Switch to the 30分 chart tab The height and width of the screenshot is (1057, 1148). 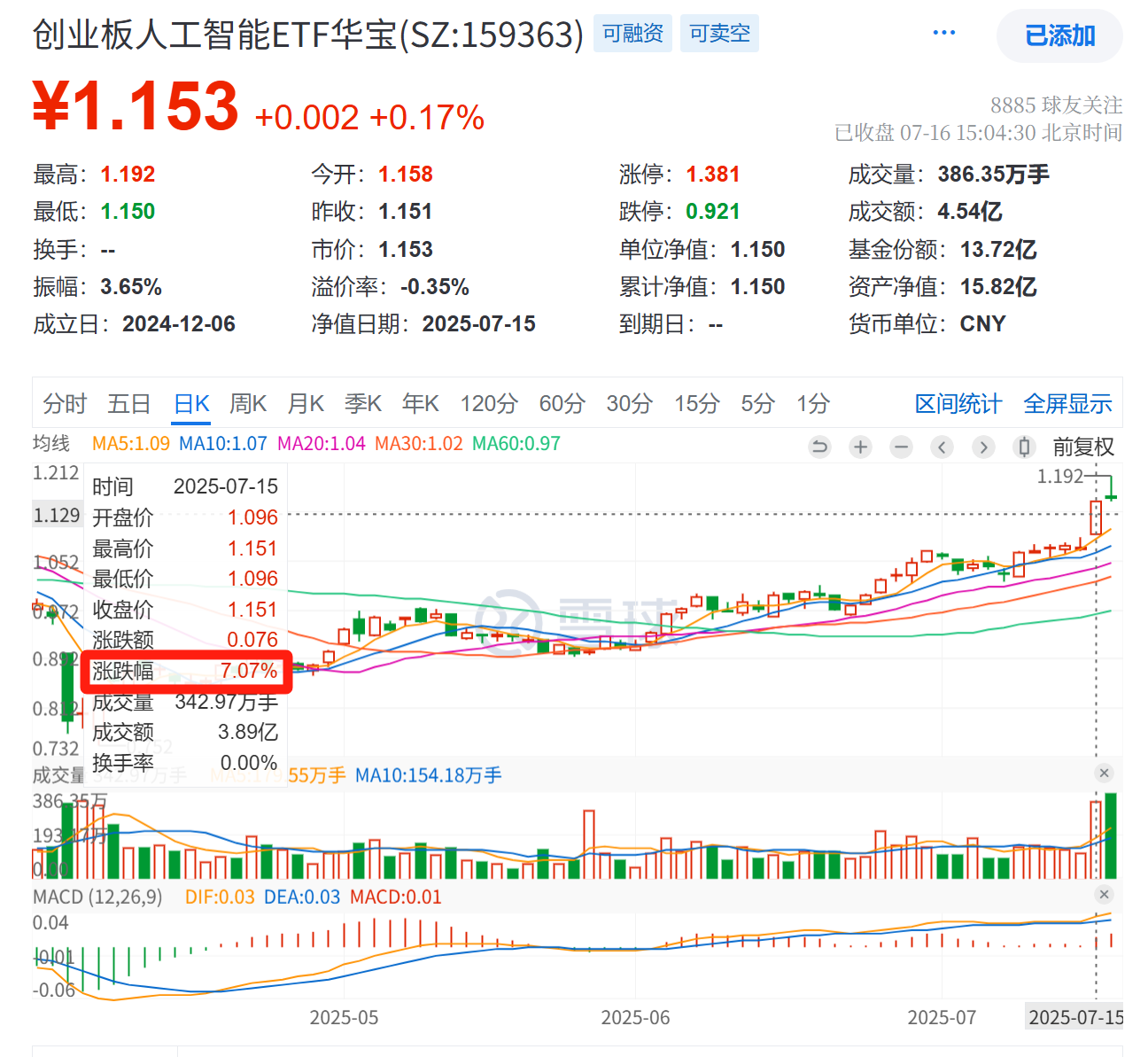(x=630, y=404)
